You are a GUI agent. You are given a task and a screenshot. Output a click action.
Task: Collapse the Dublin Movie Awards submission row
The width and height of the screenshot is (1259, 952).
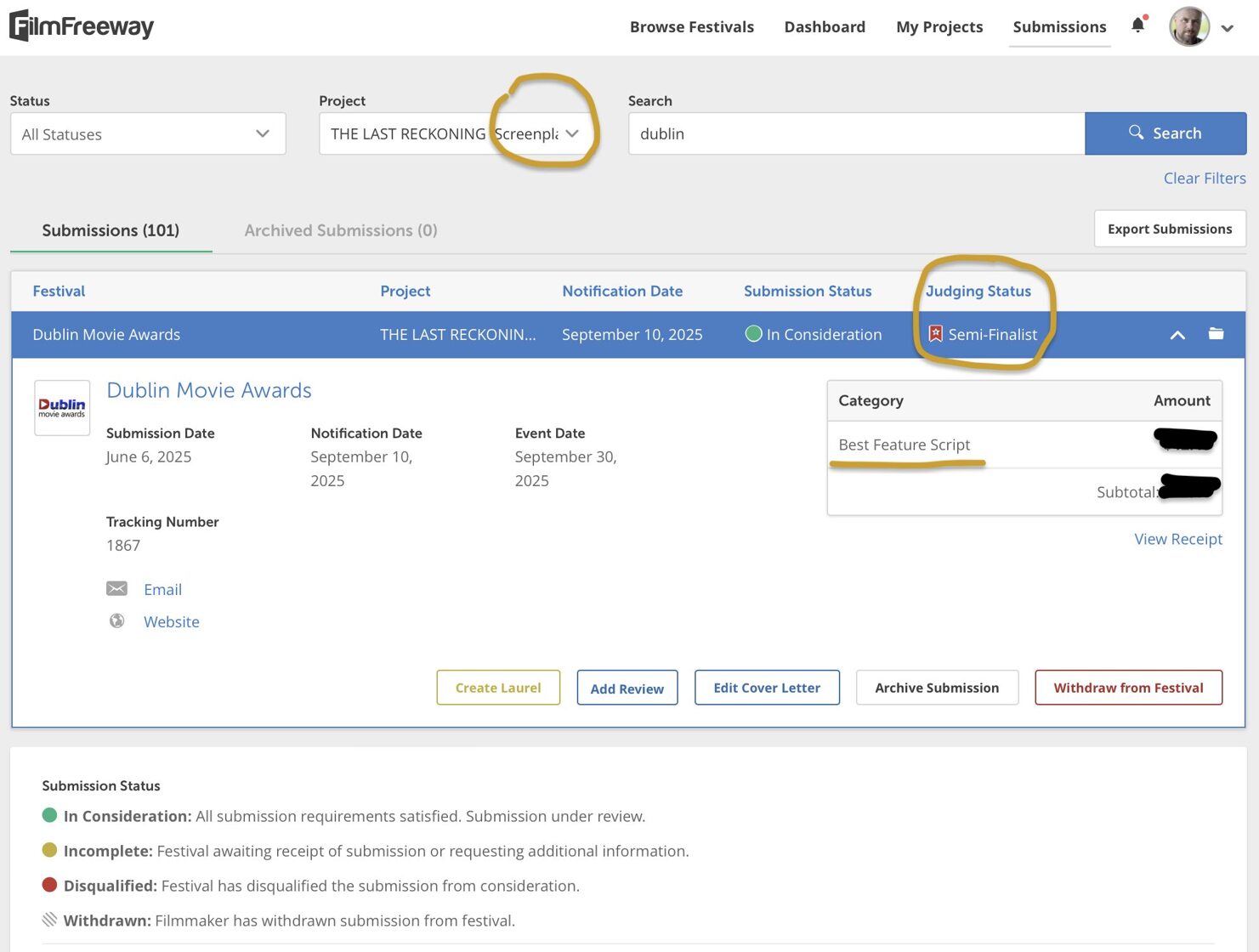tap(1177, 335)
